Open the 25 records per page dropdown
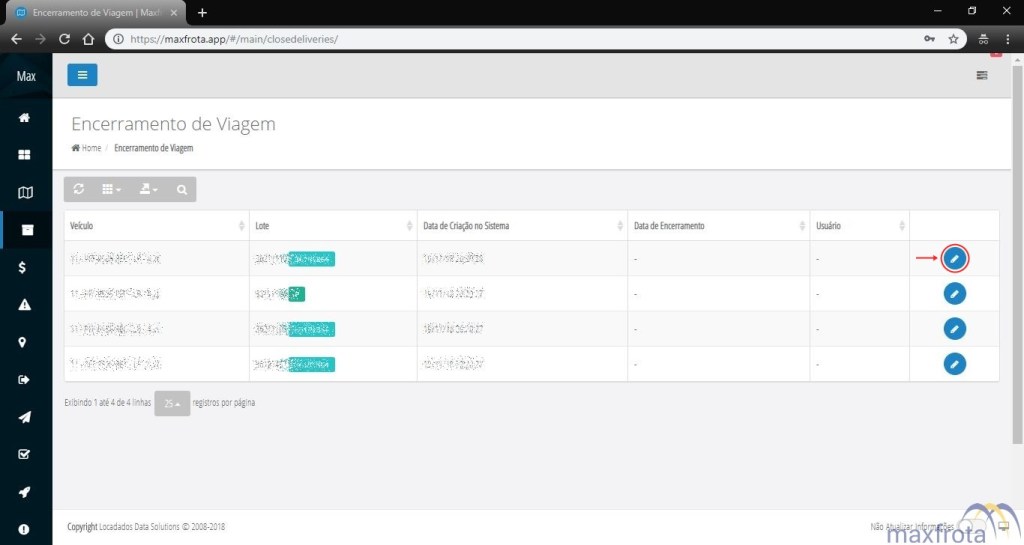Screen dimensions: 1024x545 point(172,404)
